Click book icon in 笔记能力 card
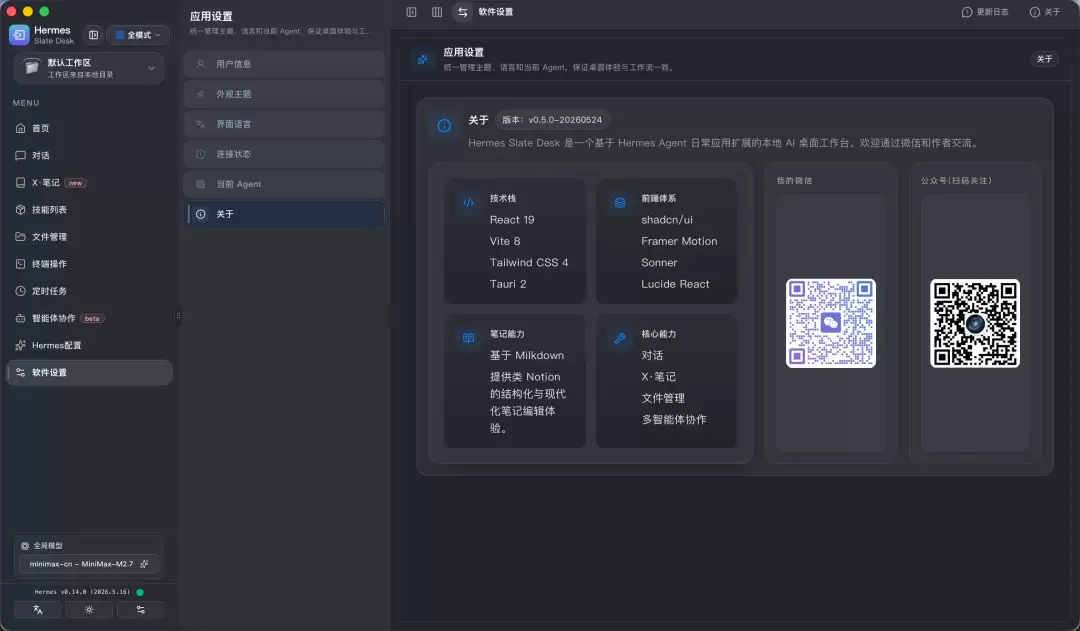 pyautogui.click(x=468, y=338)
